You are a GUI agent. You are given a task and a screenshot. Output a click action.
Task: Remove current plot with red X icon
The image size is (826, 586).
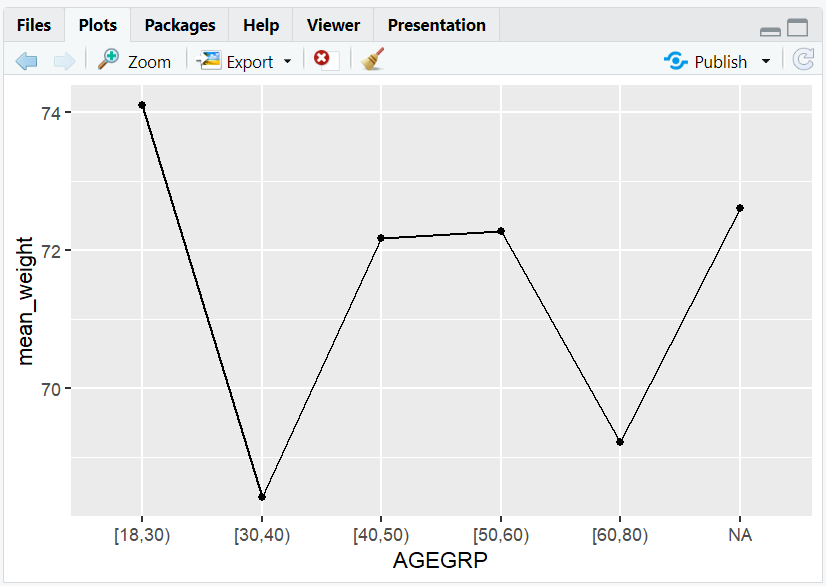coord(322,60)
